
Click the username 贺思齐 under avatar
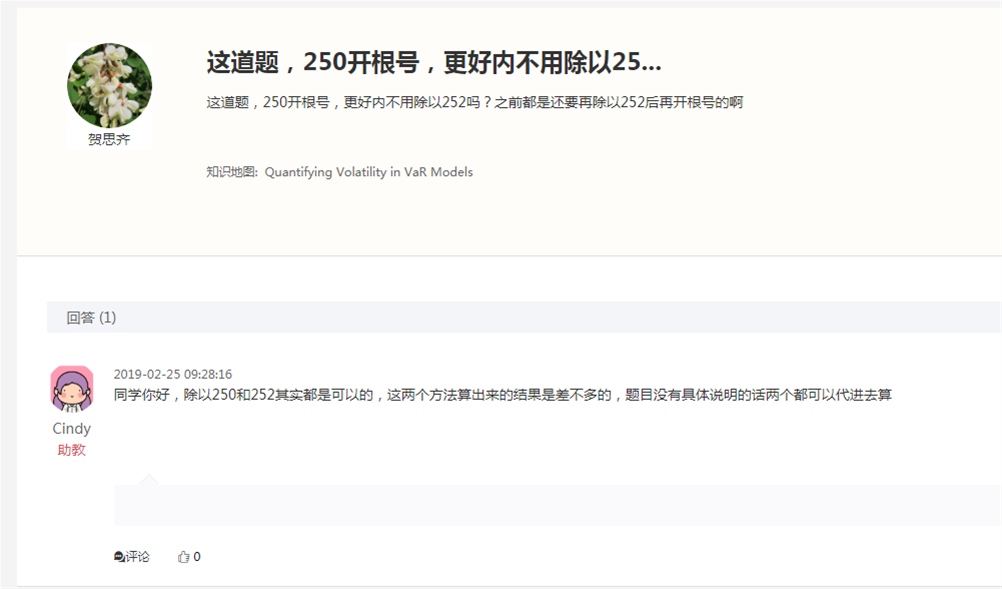point(109,139)
